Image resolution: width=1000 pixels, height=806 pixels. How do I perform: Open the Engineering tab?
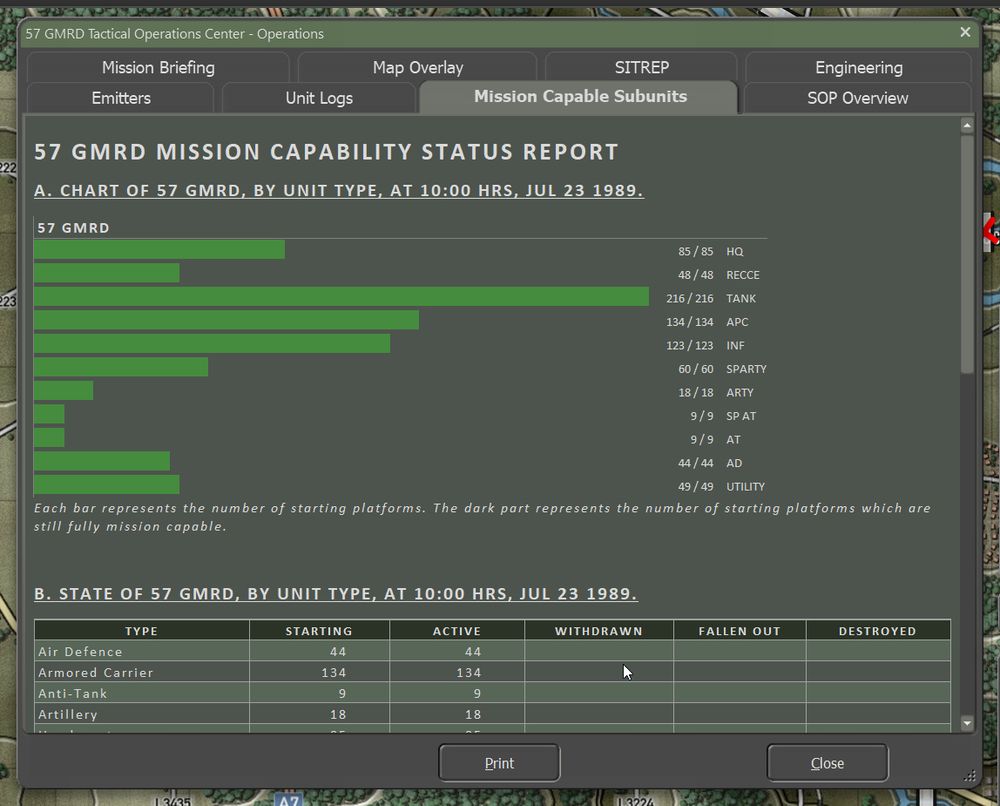pyautogui.click(x=858, y=67)
